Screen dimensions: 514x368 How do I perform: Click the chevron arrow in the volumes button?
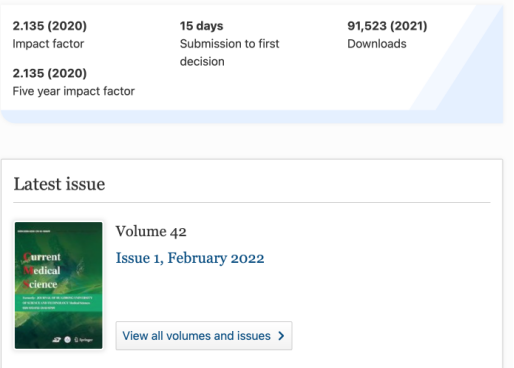[x=281, y=336]
